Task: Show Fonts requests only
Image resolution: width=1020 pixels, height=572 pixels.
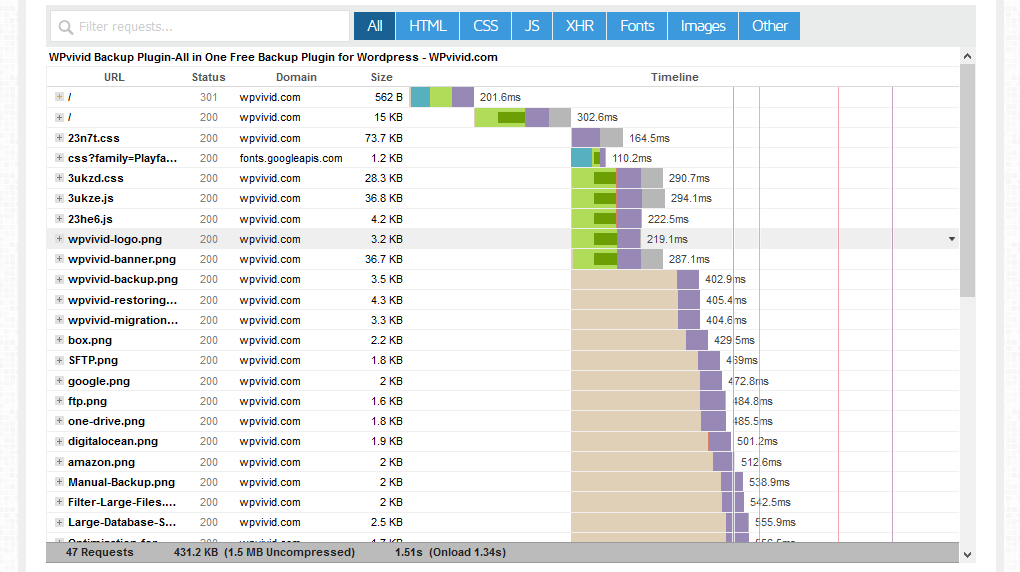Action: click(637, 26)
